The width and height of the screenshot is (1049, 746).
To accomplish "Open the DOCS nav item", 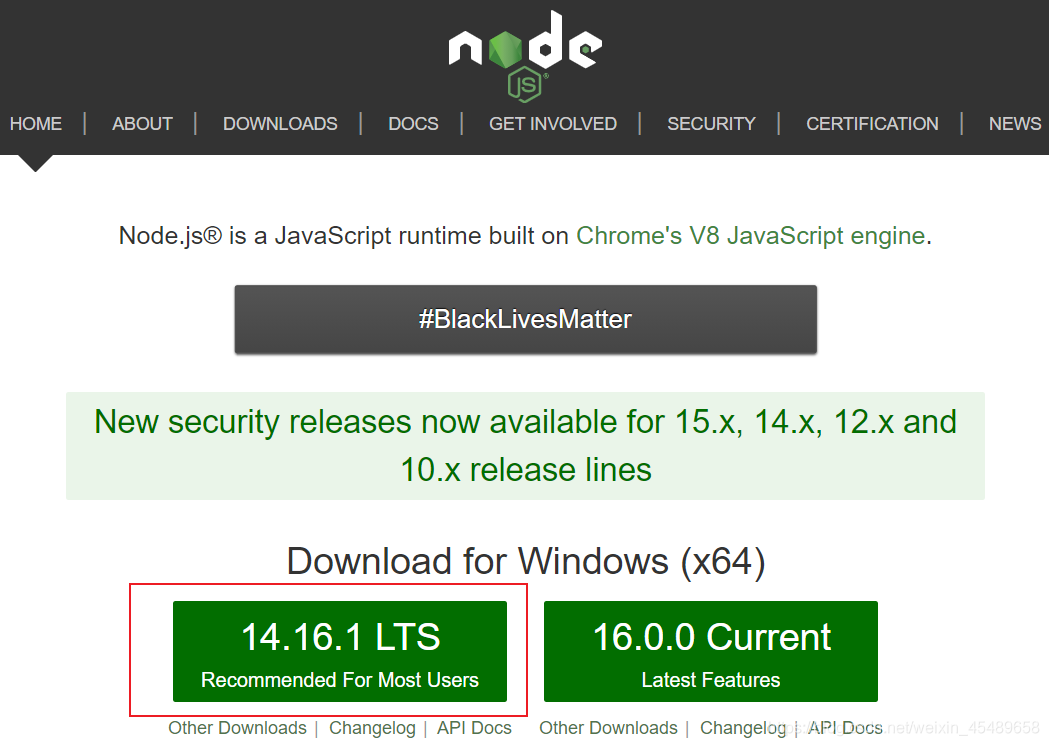I will click(413, 124).
